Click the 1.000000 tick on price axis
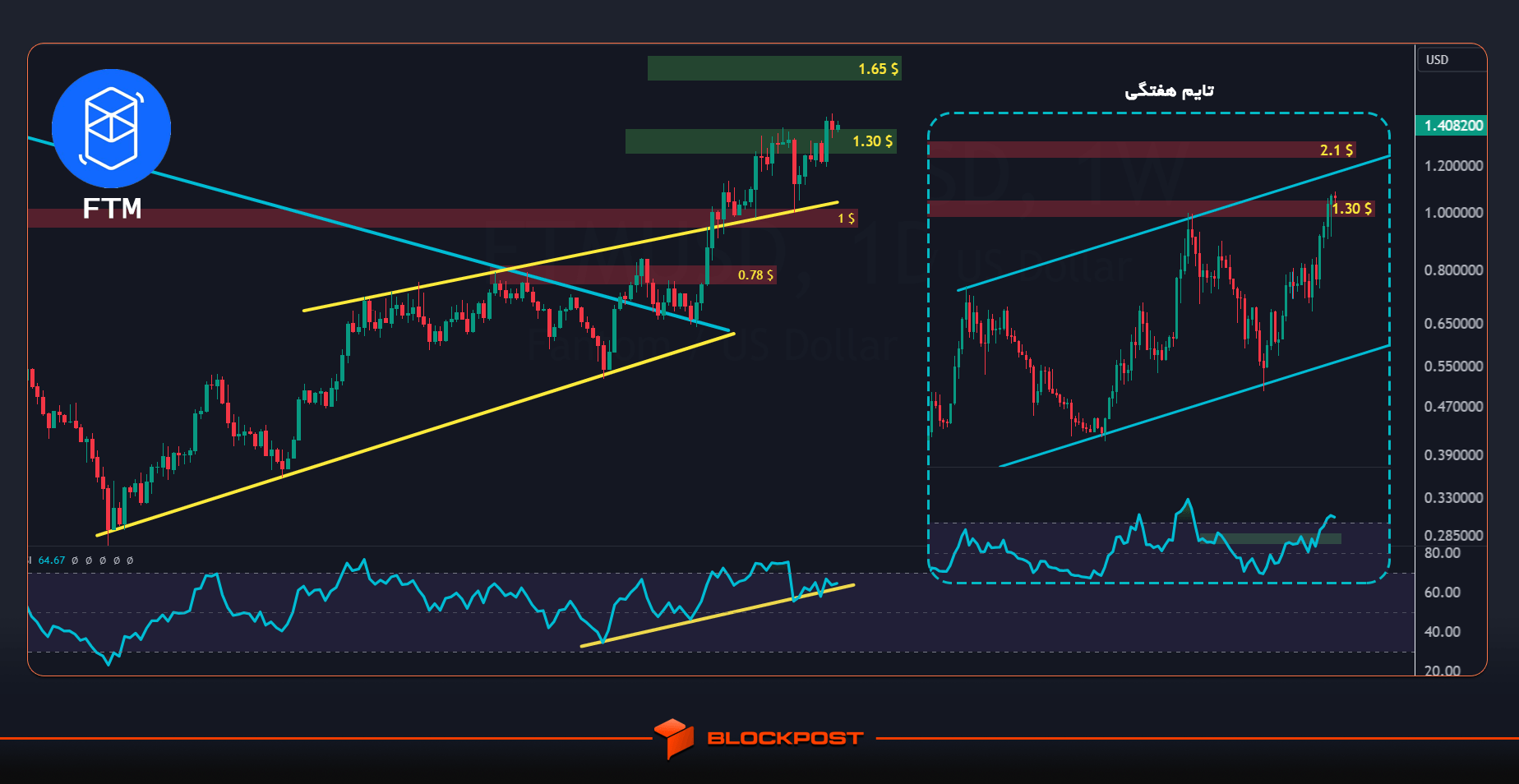This screenshot has height=784, width=1519. (1453, 213)
